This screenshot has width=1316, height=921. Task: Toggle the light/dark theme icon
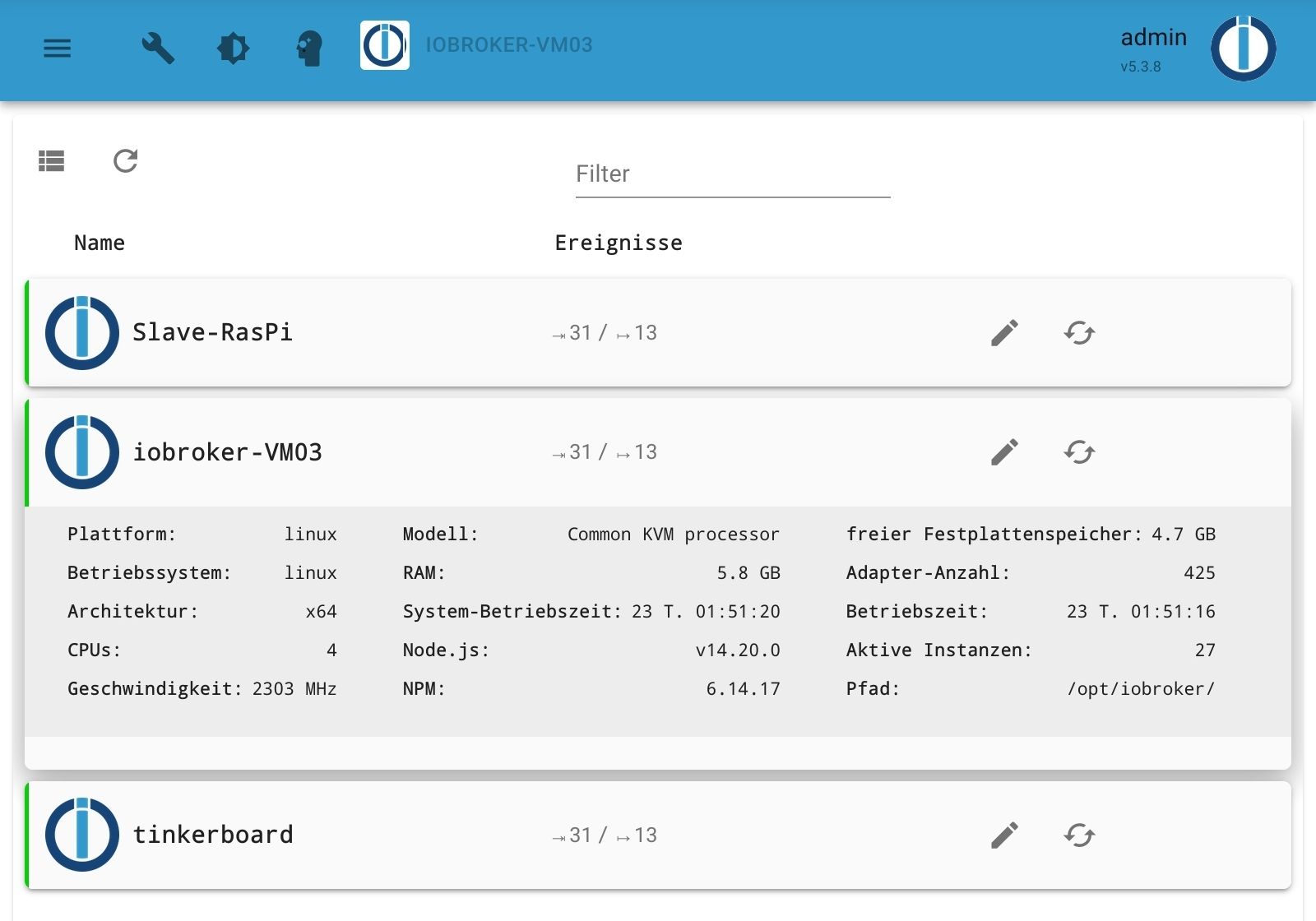(x=234, y=49)
